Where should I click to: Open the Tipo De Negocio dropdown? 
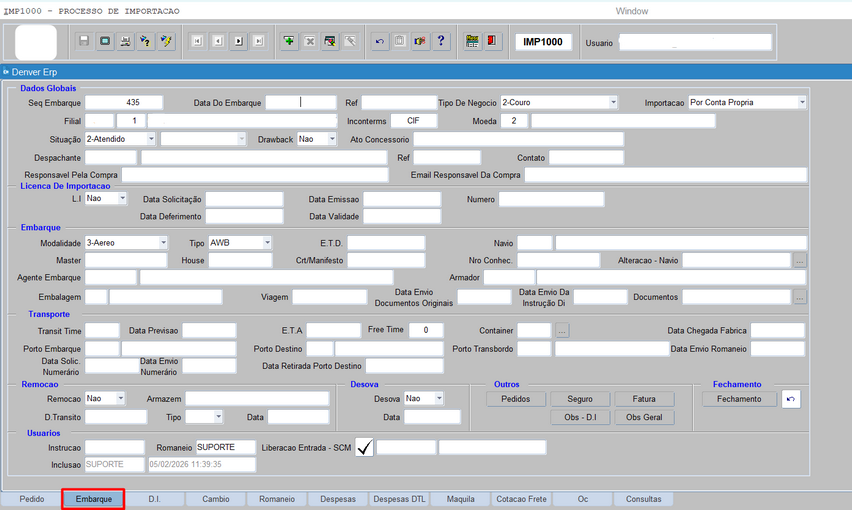[x=613, y=102]
